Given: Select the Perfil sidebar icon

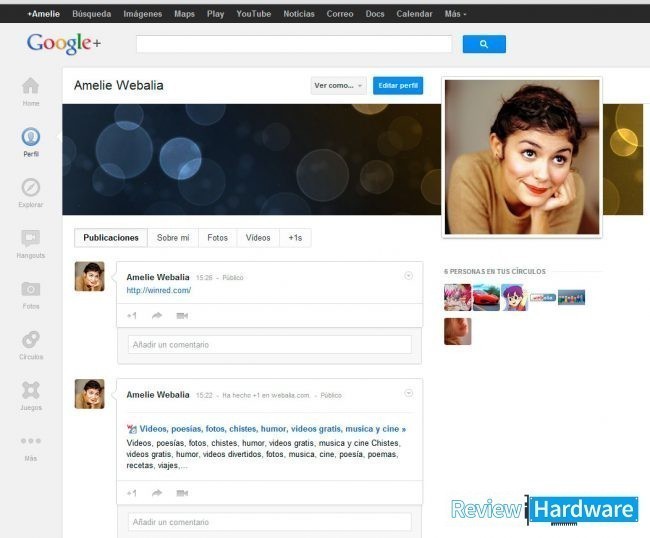Looking at the screenshot, I should click(x=30, y=139).
